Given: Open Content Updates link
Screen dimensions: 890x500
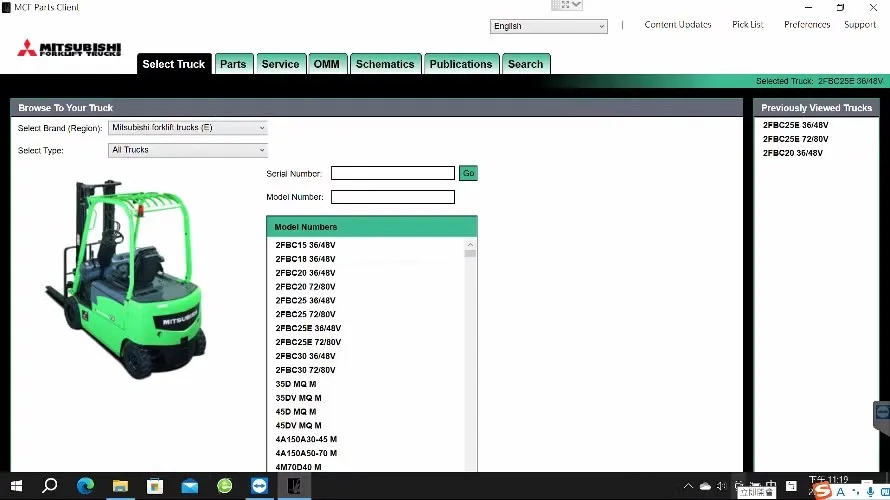Looking at the screenshot, I should (678, 24).
